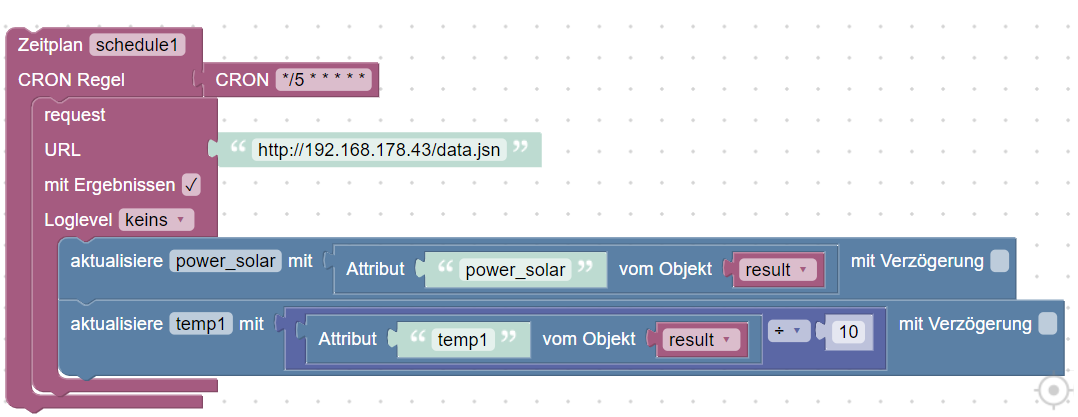Toggle the 'mit Ergebnissen' checkbox

pyautogui.click(x=192, y=185)
